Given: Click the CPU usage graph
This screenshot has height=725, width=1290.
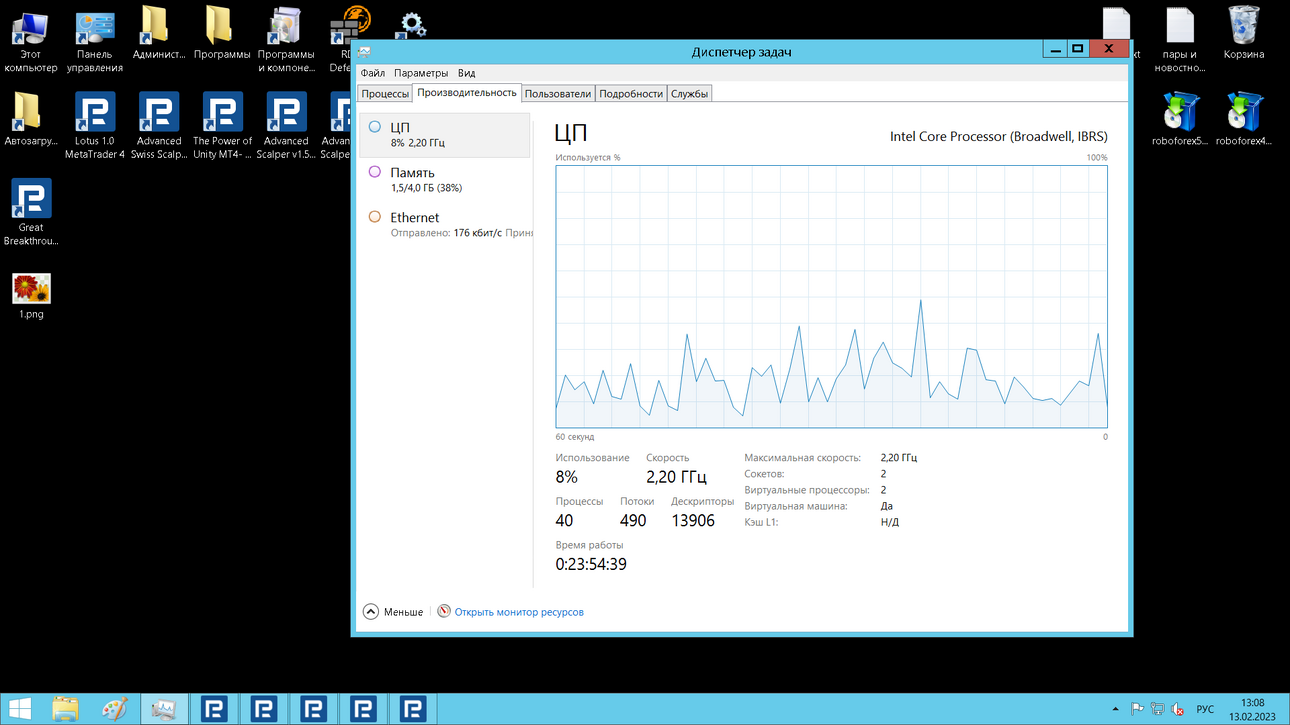Looking at the screenshot, I should click(831, 297).
